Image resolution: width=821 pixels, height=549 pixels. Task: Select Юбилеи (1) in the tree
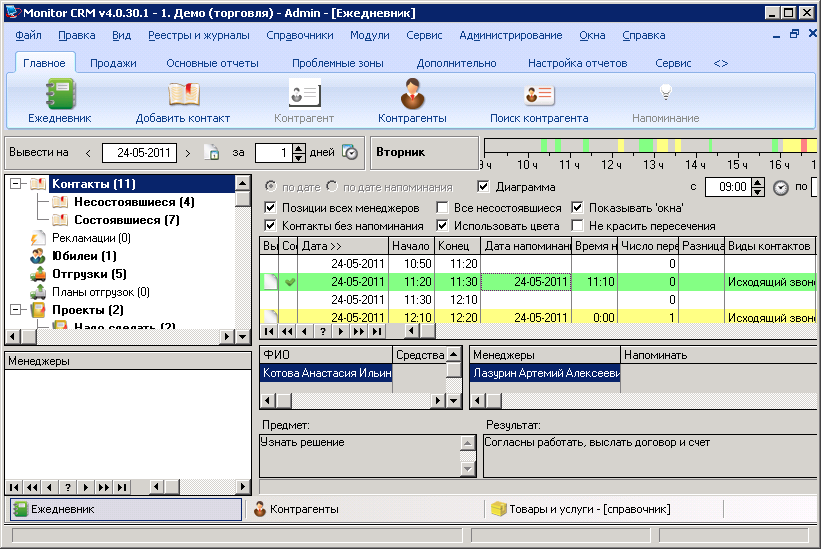85,256
